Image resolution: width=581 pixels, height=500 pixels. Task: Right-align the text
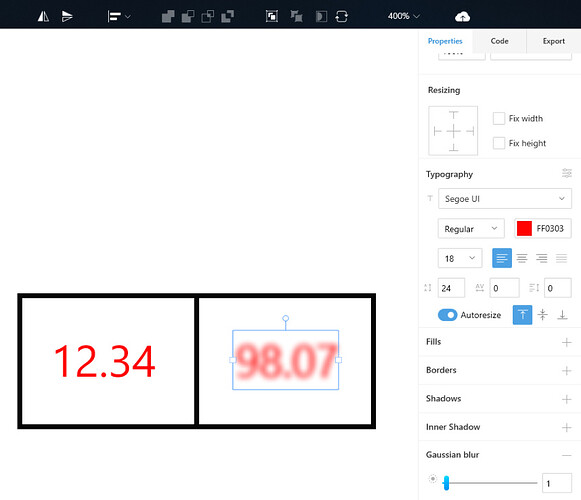pyautogui.click(x=541, y=258)
